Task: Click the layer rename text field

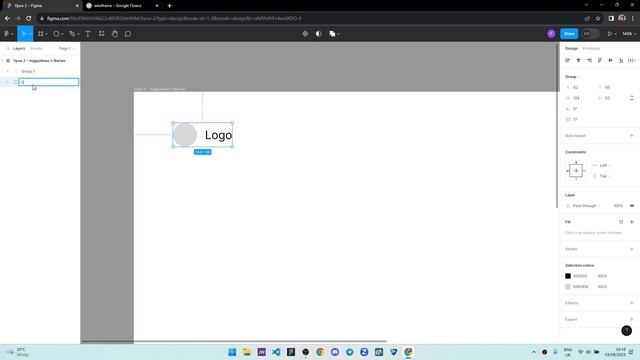Action: (x=49, y=82)
